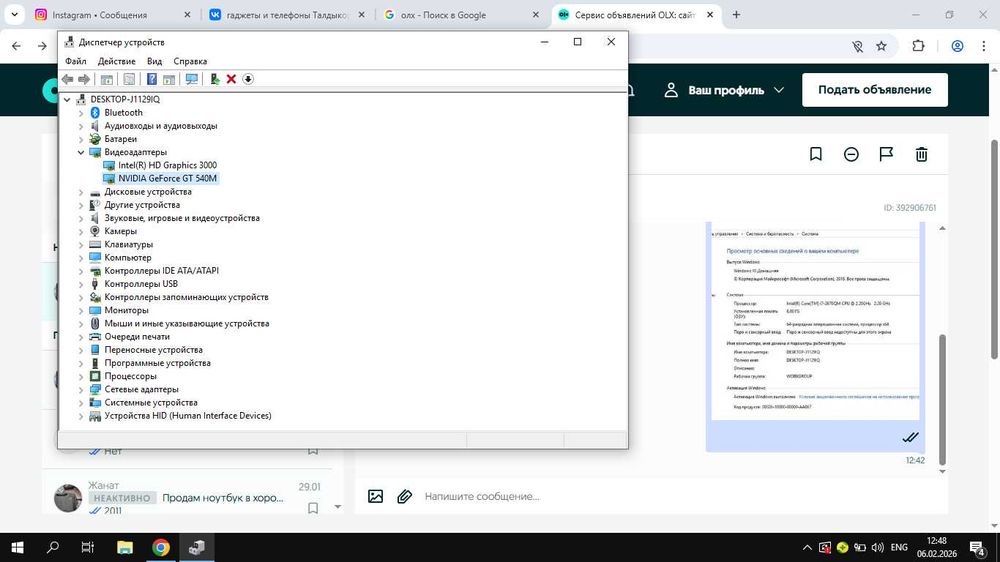
Task: Click the bookmark icon in OLX chat header
Action: point(816,154)
